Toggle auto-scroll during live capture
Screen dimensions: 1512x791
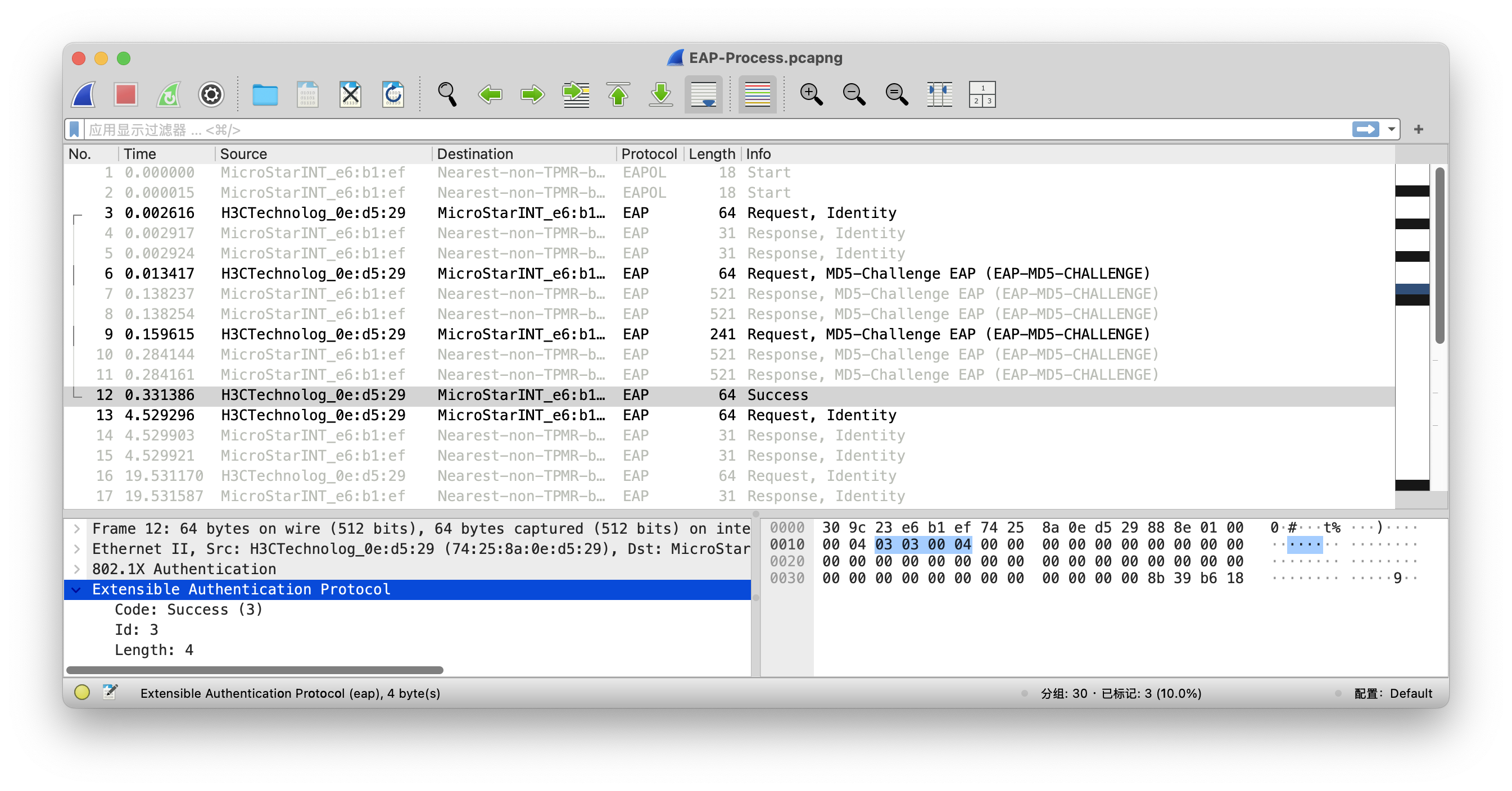(x=703, y=94)
